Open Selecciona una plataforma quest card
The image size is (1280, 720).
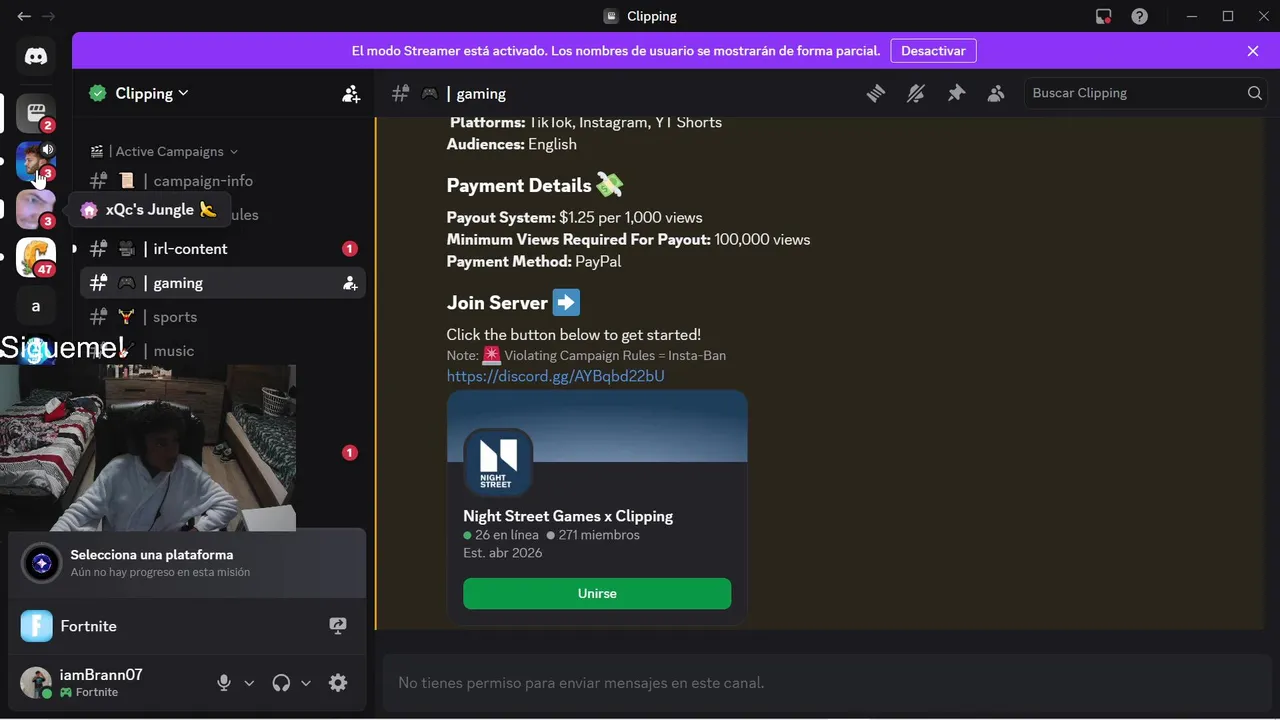[187, 563]
